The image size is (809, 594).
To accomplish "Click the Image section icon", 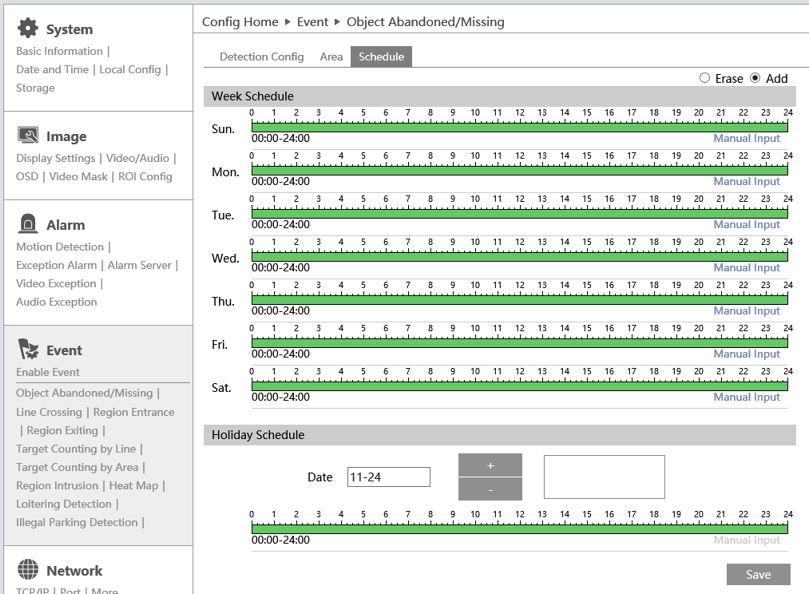I will pyautogui.click(x=28, y=135).
